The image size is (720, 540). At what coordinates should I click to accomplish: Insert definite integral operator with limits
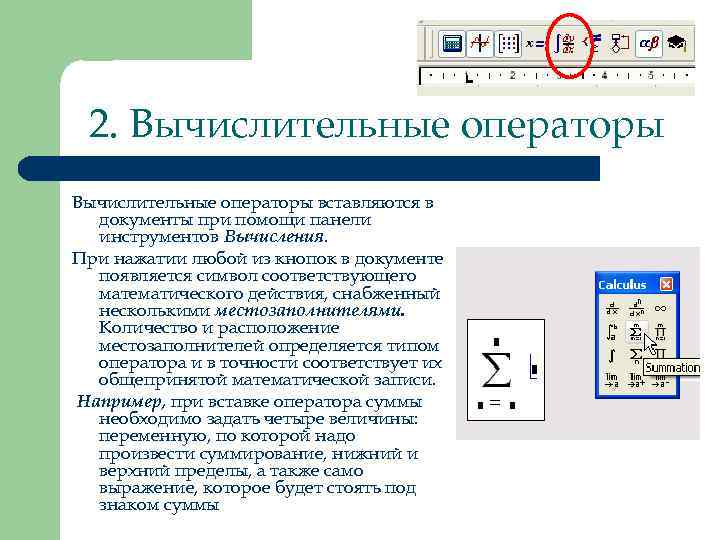pos(612,332)
